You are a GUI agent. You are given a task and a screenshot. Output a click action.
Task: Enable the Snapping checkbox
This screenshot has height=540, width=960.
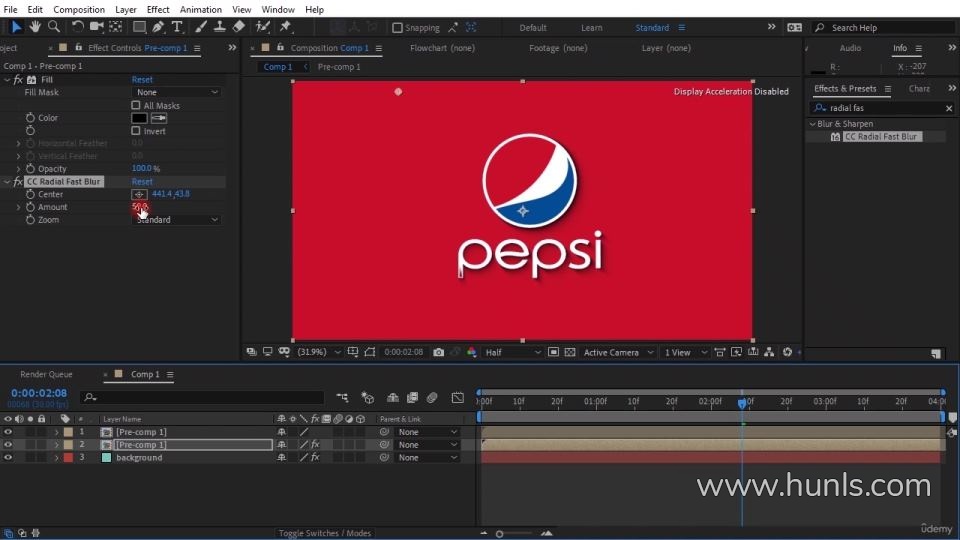pyautogui.click(x=398, y=28)
